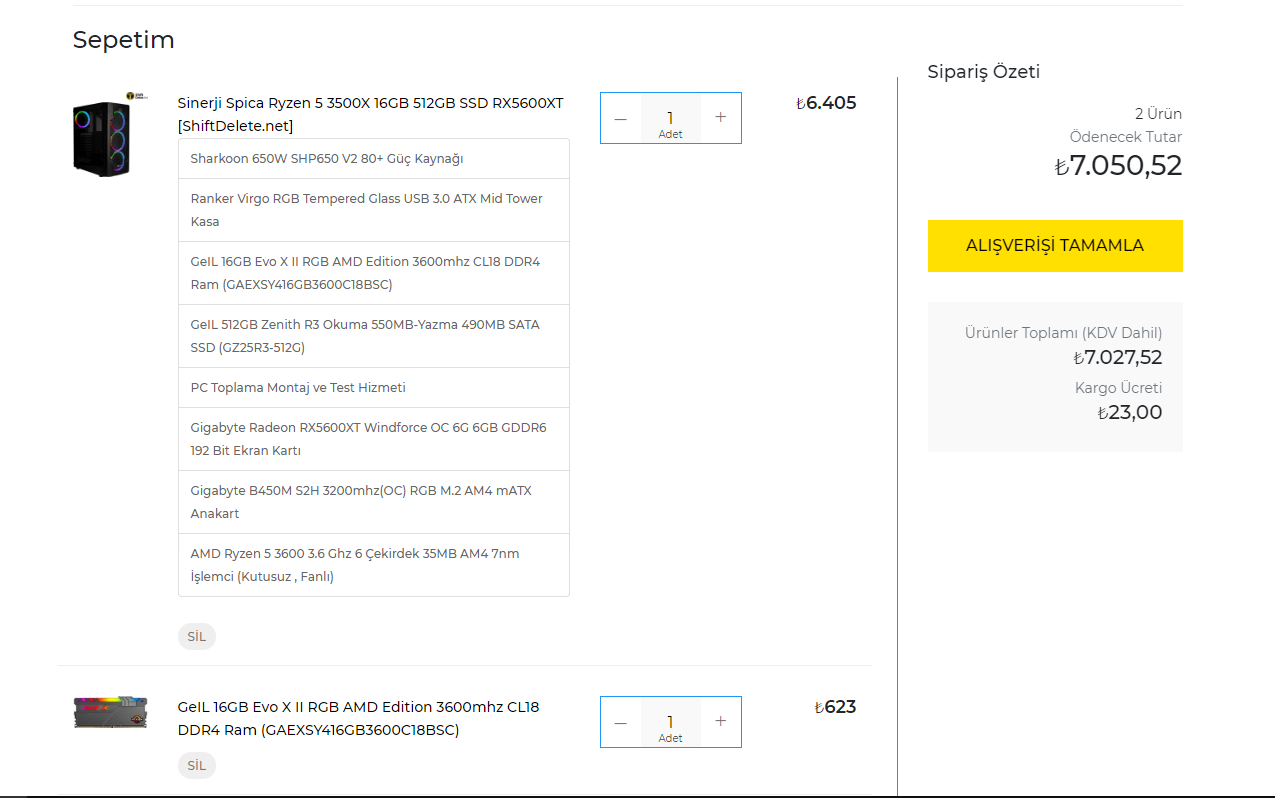The height and width of the screenshot is (798, 1275).
Task: Increase quantity of GeIL 16GB RAM
Action: tap(721, 722)
